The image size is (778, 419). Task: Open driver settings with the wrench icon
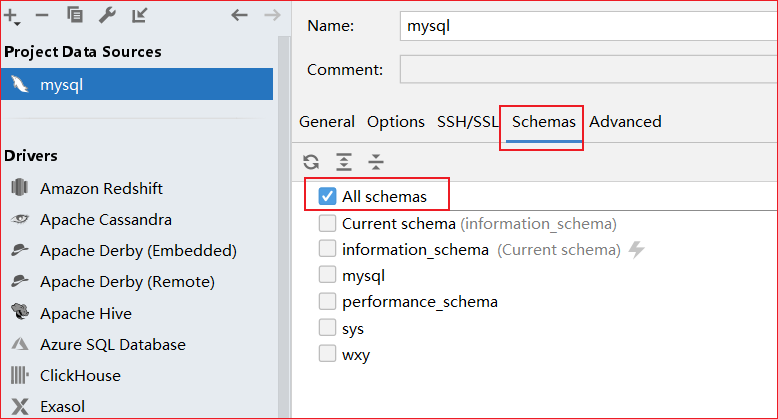click(x=107, y=15)
